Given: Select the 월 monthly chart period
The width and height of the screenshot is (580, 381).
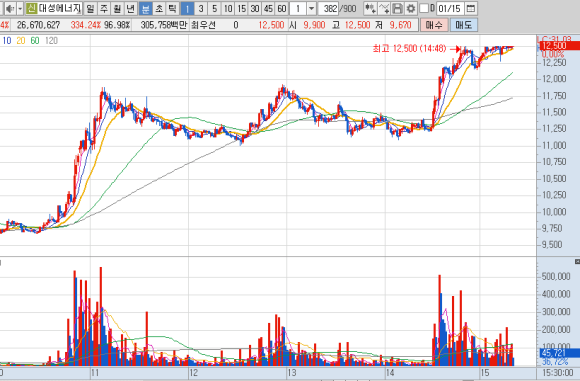Looking at the screenshot, I should pos(117,8).
